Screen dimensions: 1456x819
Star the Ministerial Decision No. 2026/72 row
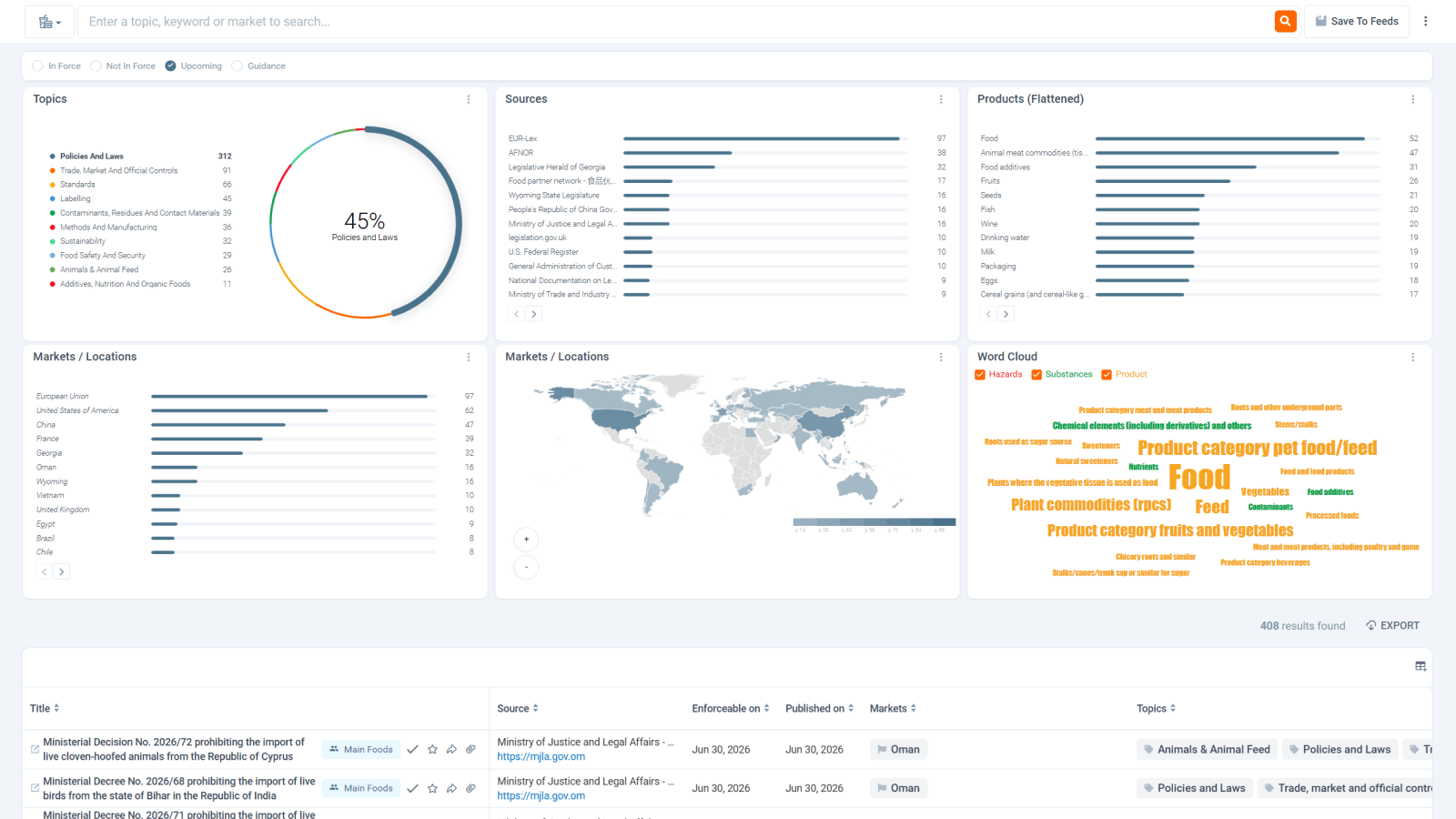(x=432, y=749)
